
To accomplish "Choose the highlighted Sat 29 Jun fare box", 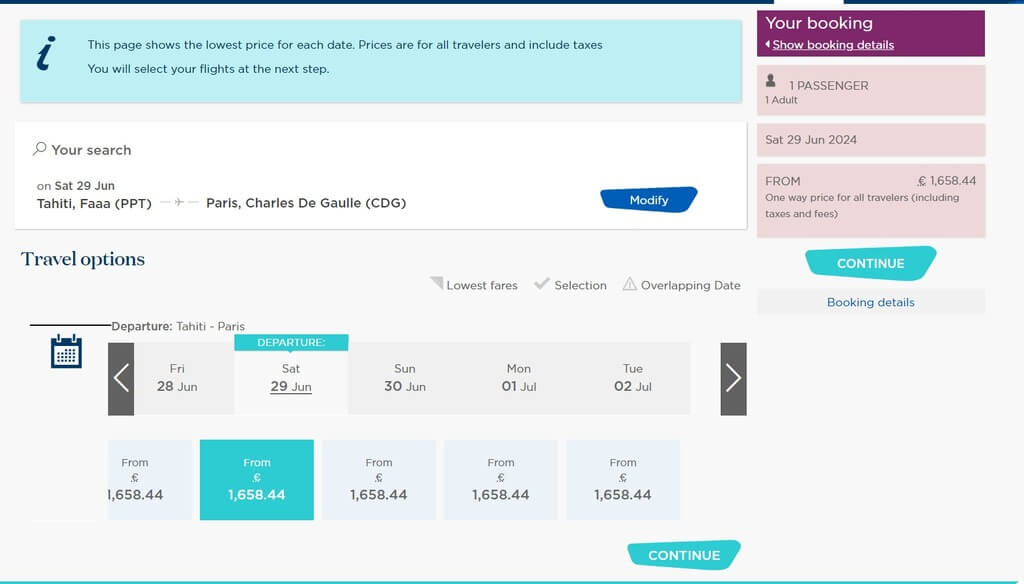I will [257, 480].
